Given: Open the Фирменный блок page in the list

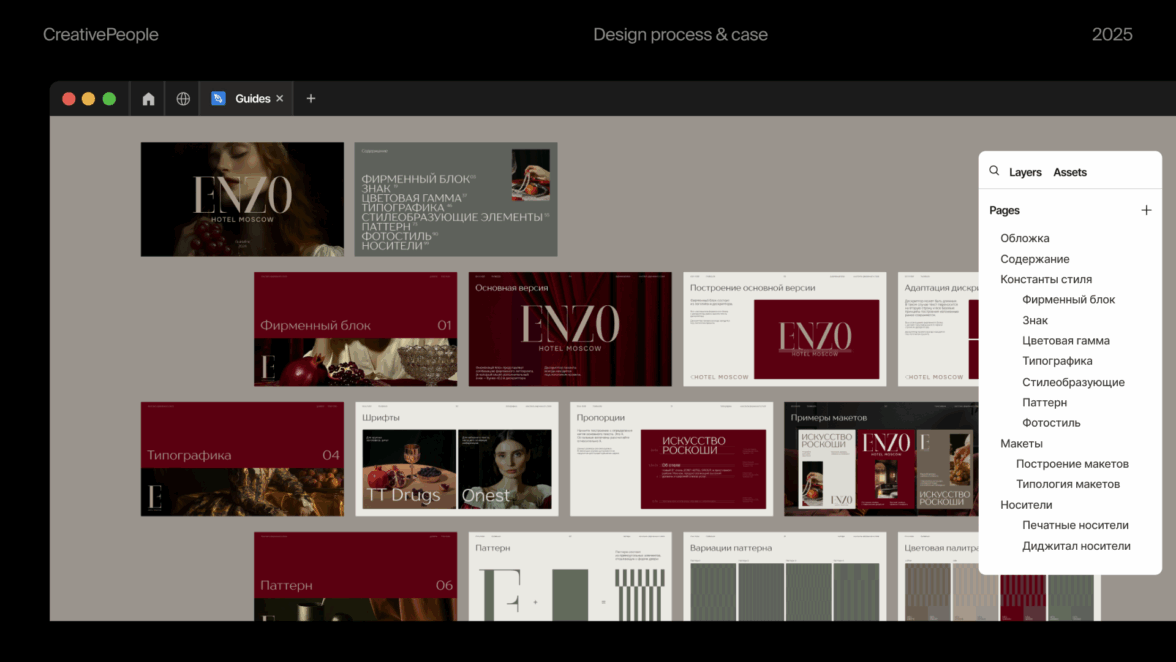Looking at the screenshot, I should pos(1068,299).
